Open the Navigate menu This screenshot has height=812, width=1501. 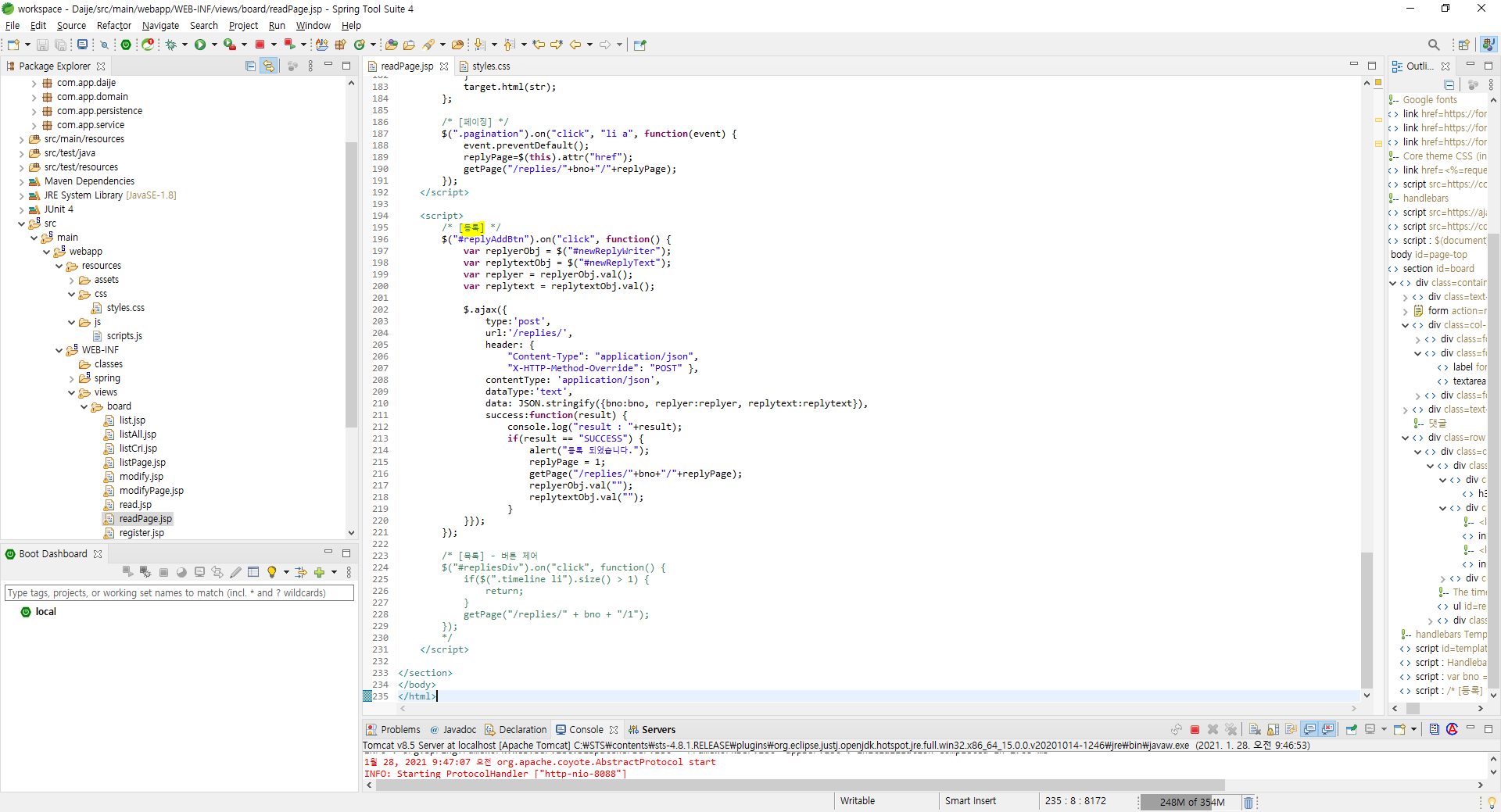tap(160, 25)
